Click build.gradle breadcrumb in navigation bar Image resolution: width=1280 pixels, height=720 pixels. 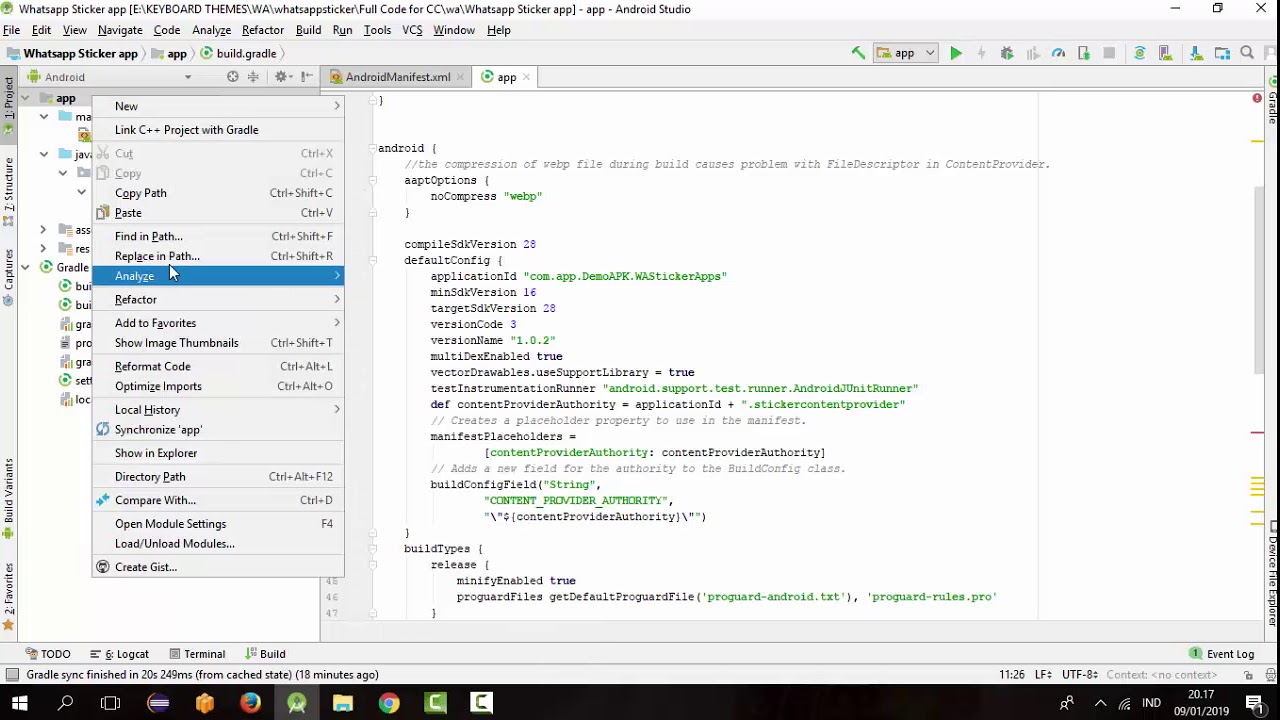coord(238,53)
